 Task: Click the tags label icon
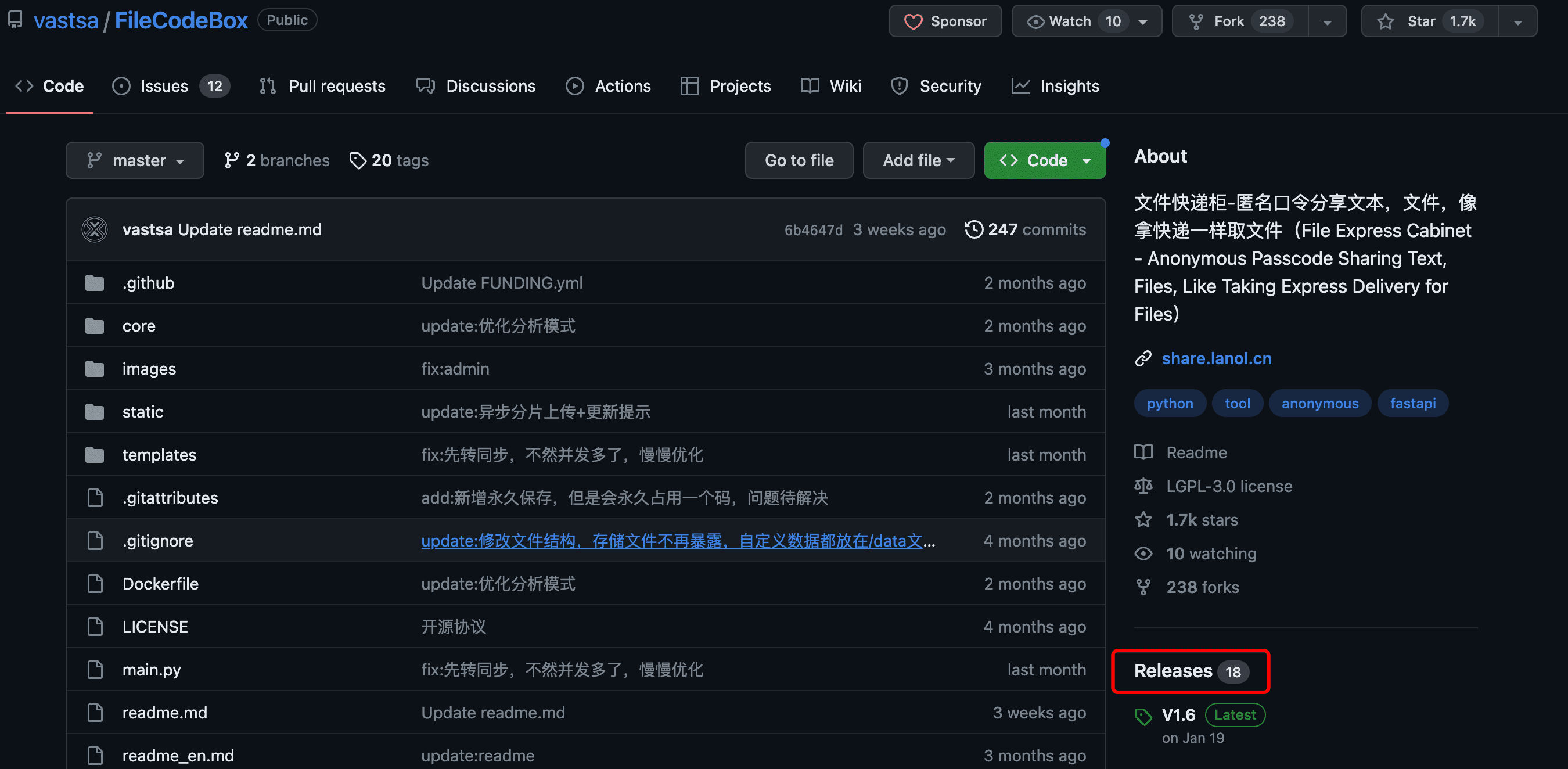357,160
